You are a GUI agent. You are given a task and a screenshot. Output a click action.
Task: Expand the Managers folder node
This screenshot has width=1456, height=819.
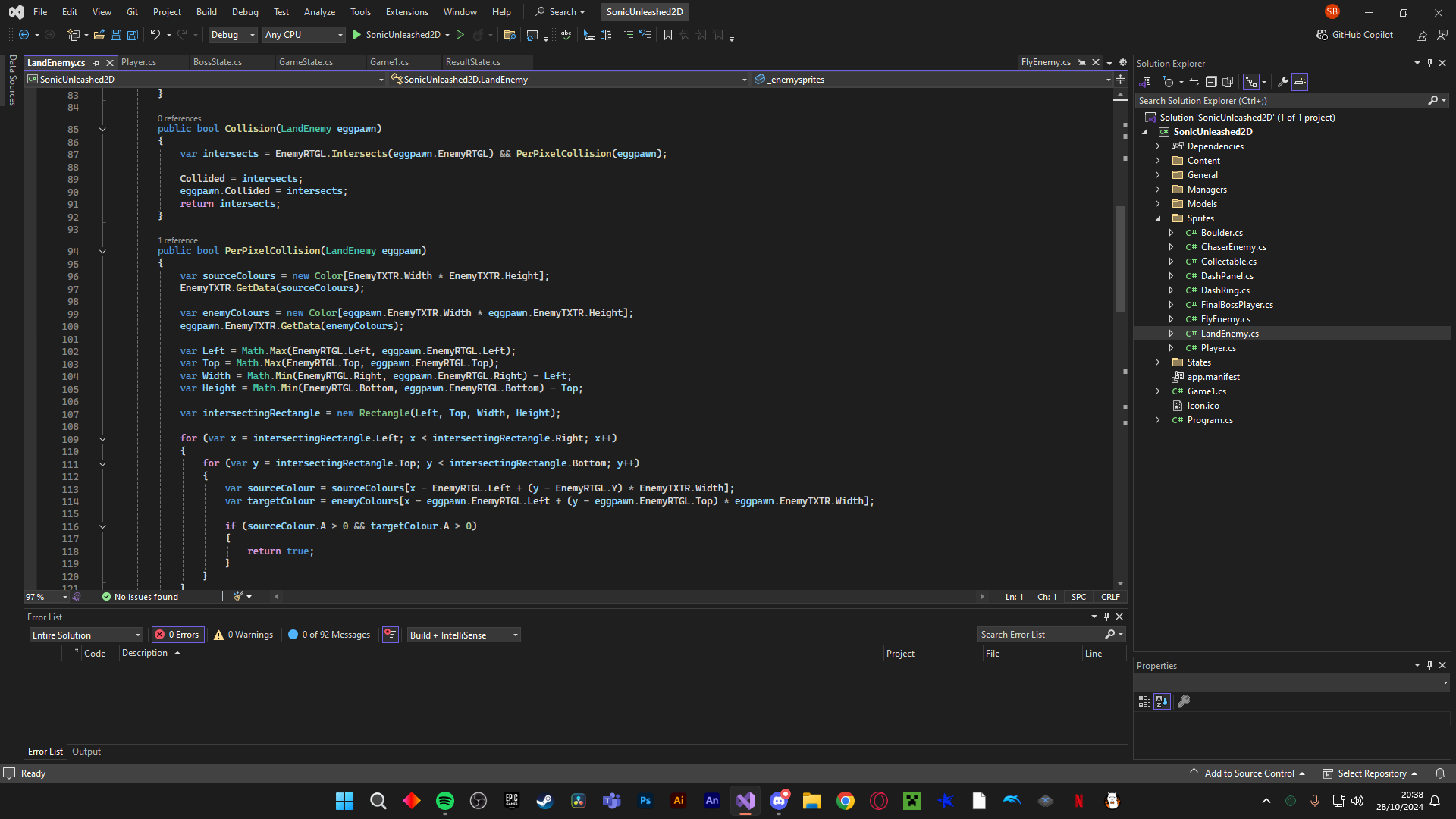coord(1157,190)
